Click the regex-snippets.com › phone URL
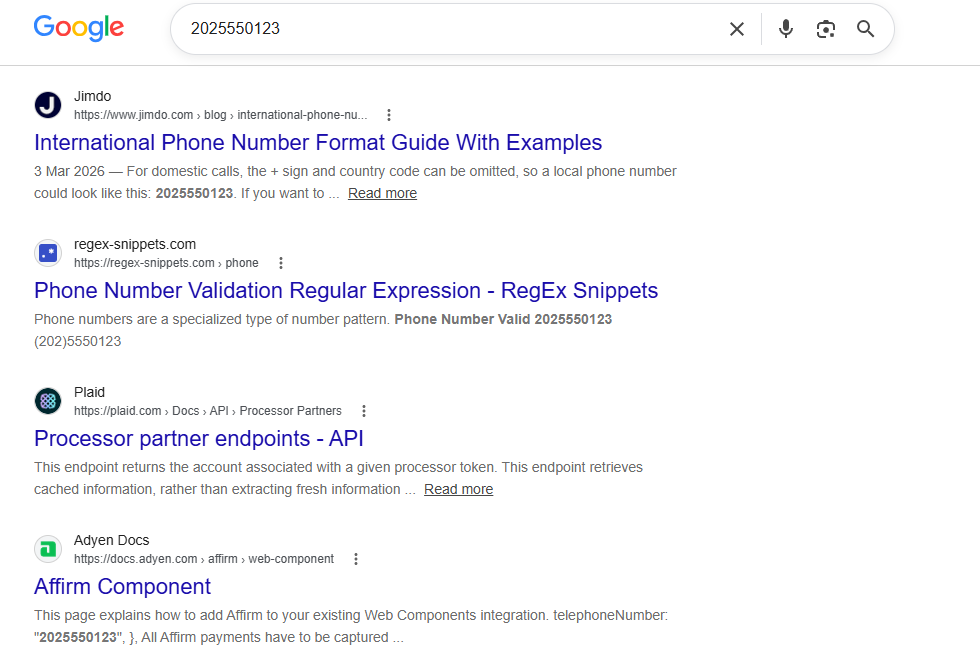980x665 pixels. [x=166, y=263]
